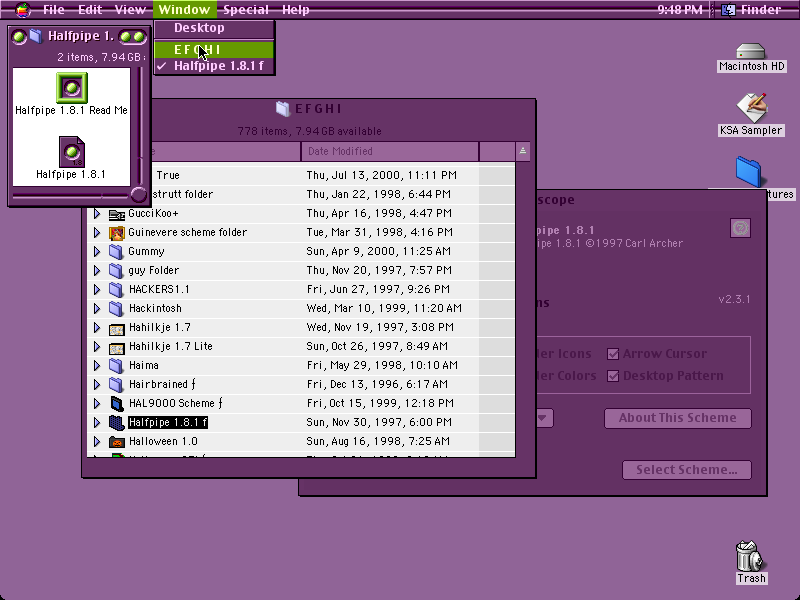Click the Hairbrained ƒ folder icon
Image resolution: width=800 pixels, height=600 pixels.
pyautogui.click(x=116, y=384)
